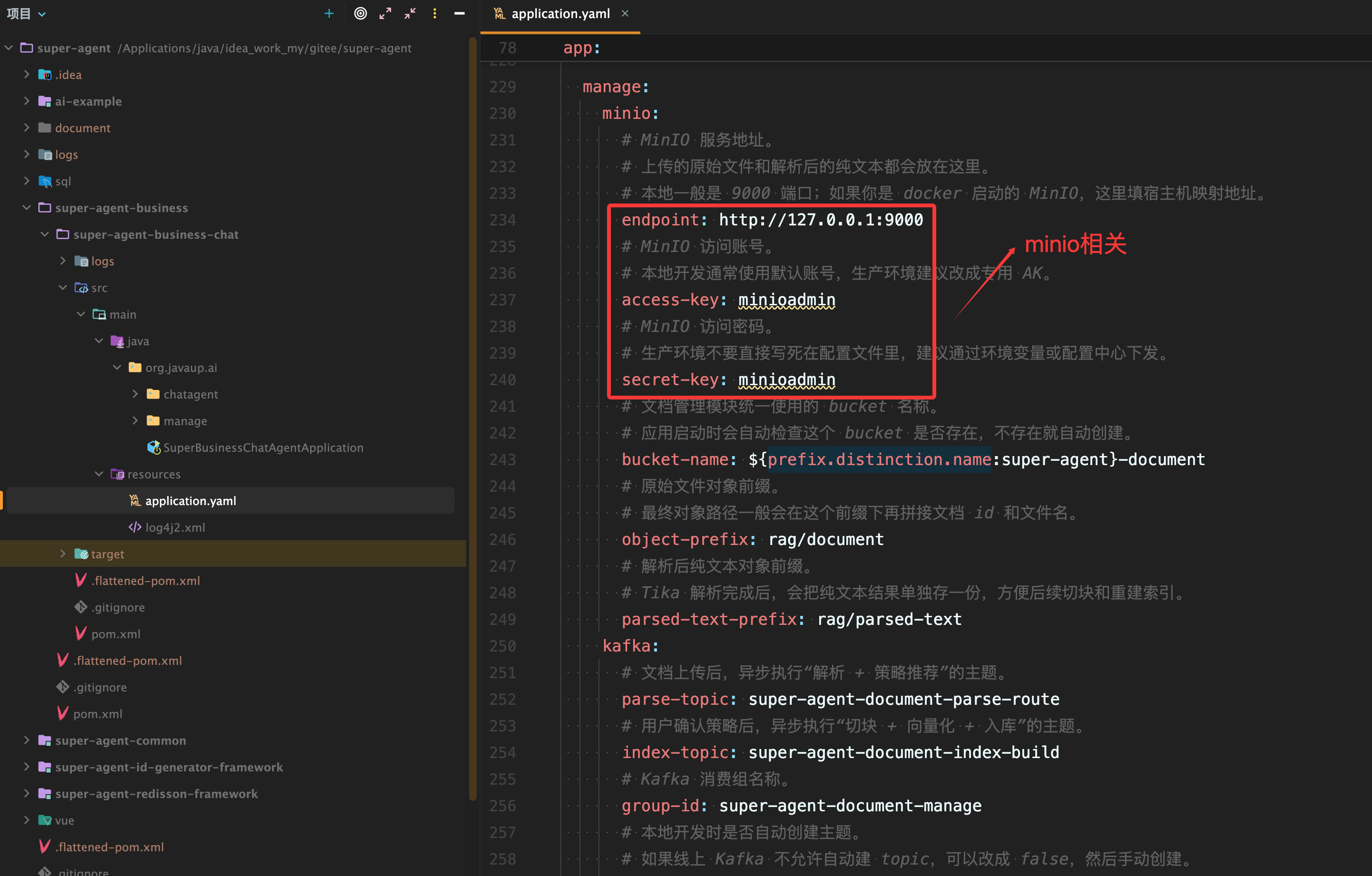The width and height of the screenshot is (1372, 876).
Task: Click the collapse all icon in project panel
Action: [410, 14]
